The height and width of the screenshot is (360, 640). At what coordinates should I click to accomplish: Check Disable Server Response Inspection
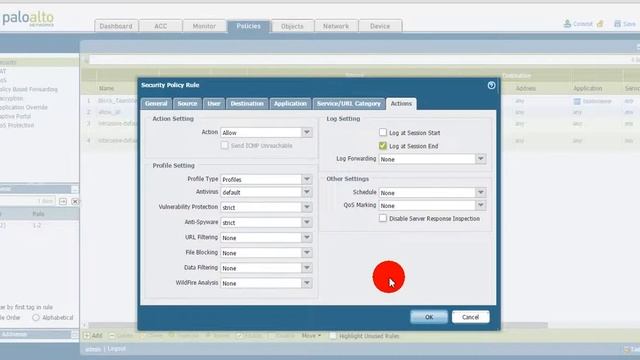382,218
